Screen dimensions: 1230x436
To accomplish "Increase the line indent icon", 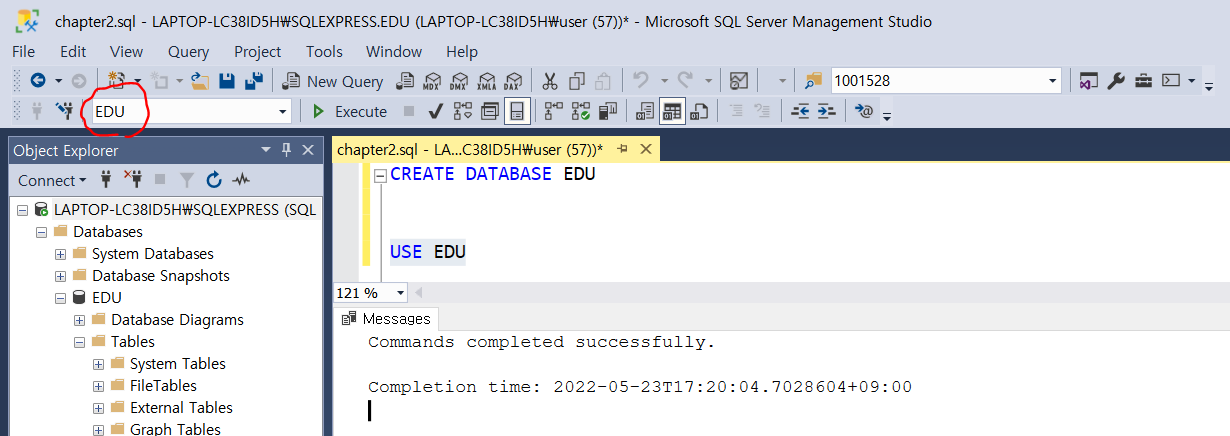I will pyautogui.click(x=826, y=111).
